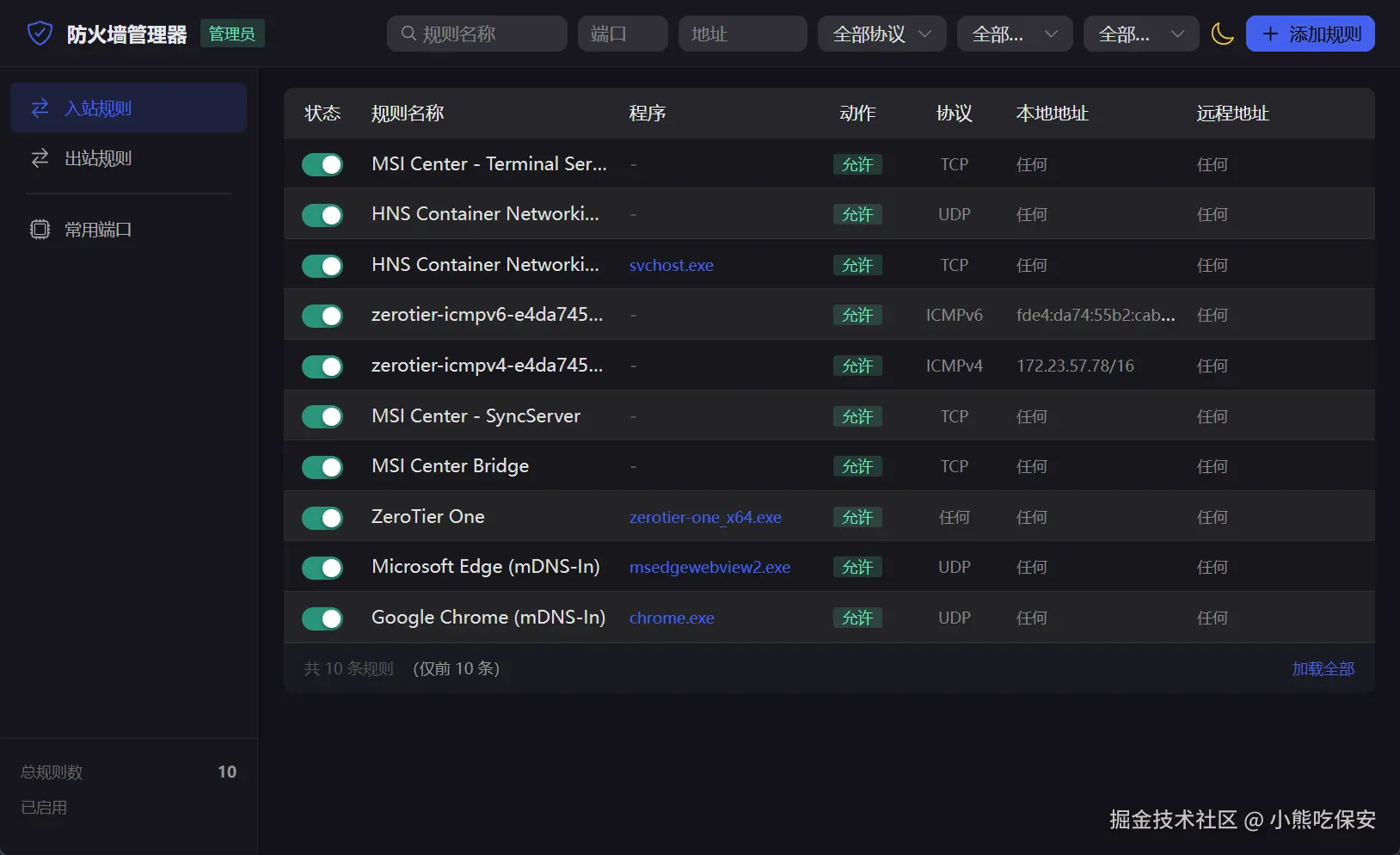The width and height of the screenshot is (1400, 855).
Task: Click the 允许 badge in the ZeroTier One row
Action: (857, 517)
